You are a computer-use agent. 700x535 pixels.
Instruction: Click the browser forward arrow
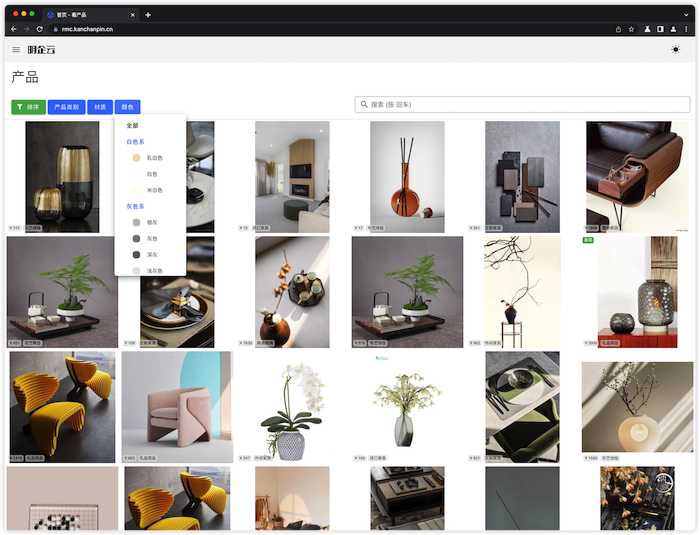(x=26, y=29)
